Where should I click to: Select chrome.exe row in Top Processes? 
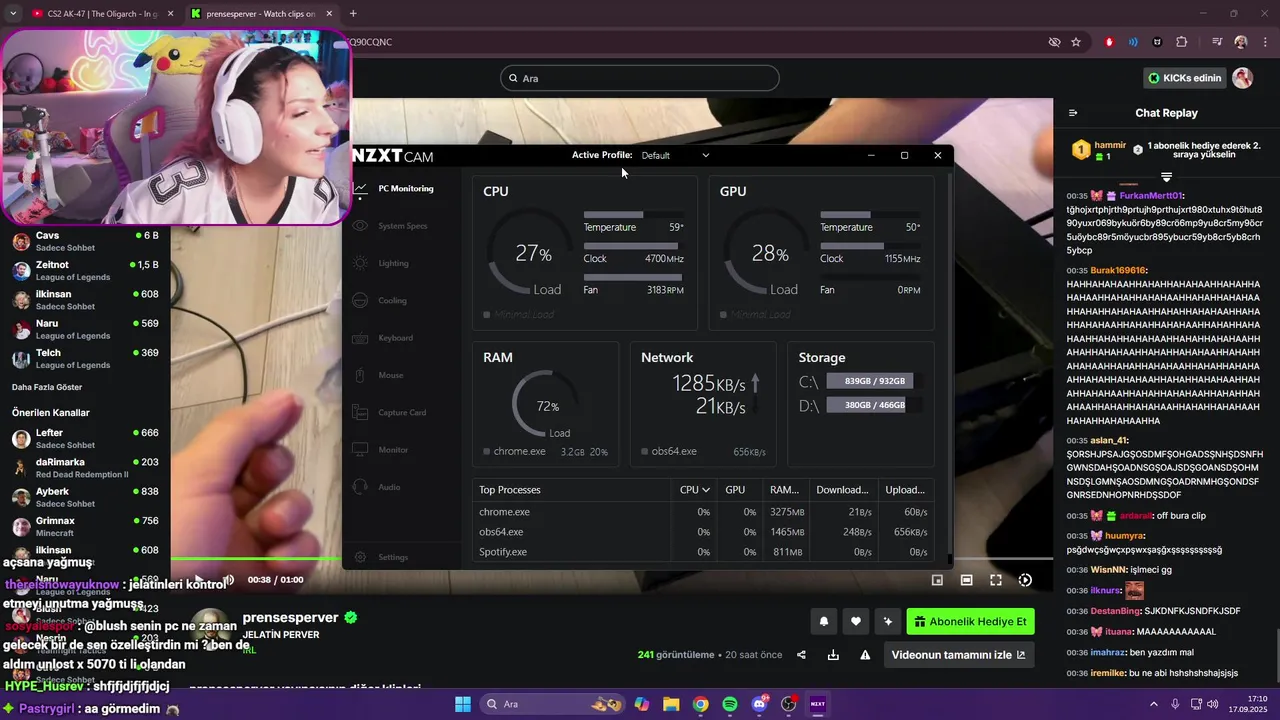(703, 512)
